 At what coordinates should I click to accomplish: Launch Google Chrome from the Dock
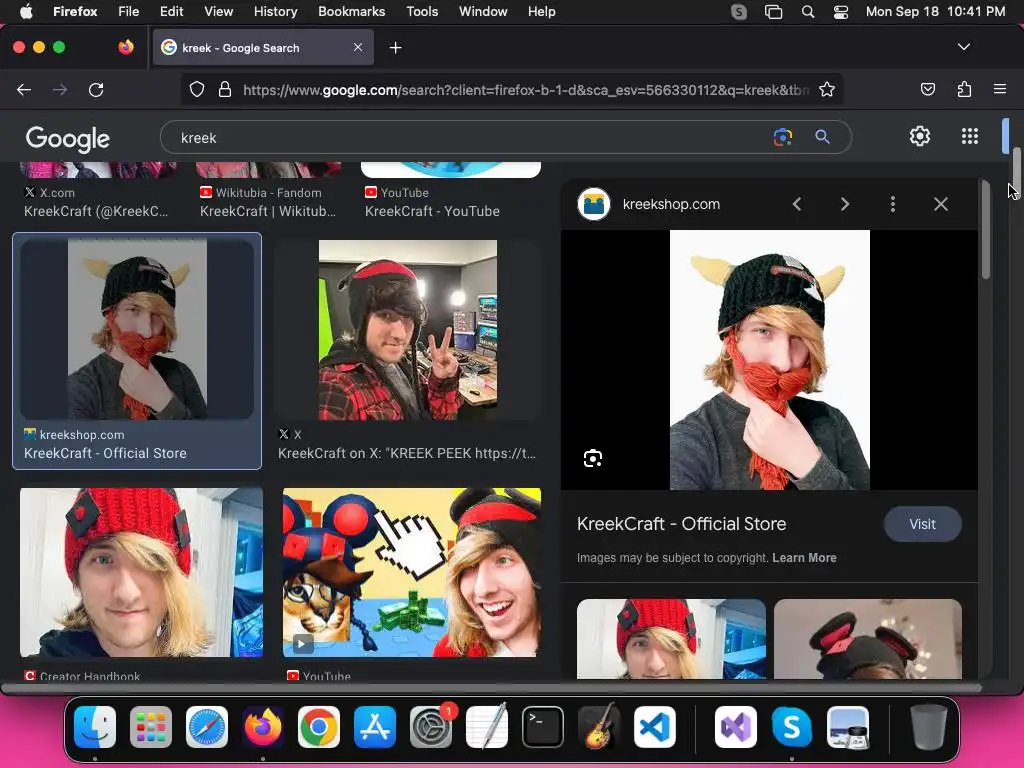(x=319, y=726)
